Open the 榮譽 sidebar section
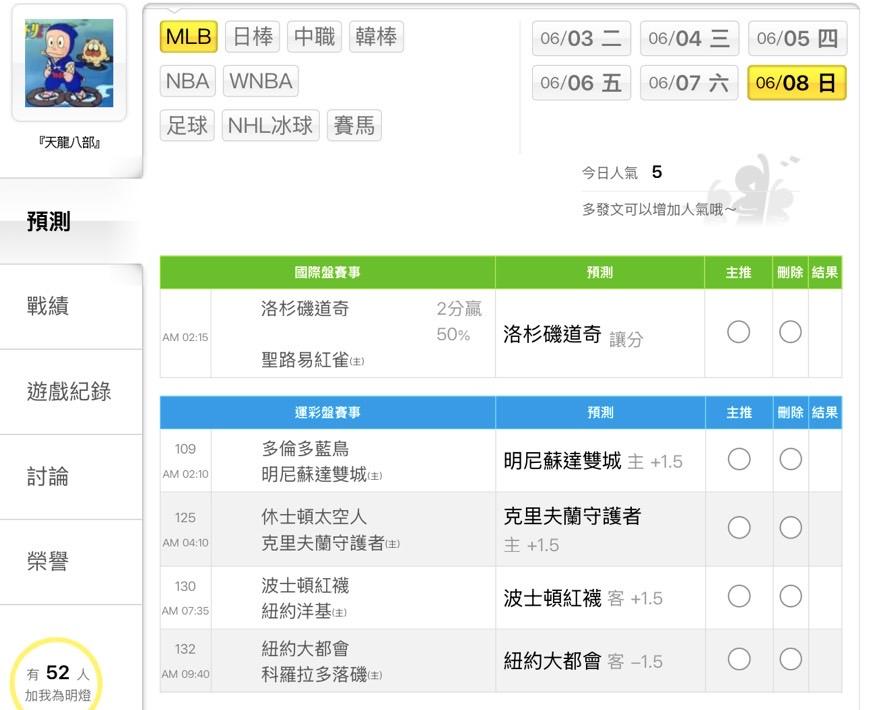The image size is (869, 710). [71, 562]
